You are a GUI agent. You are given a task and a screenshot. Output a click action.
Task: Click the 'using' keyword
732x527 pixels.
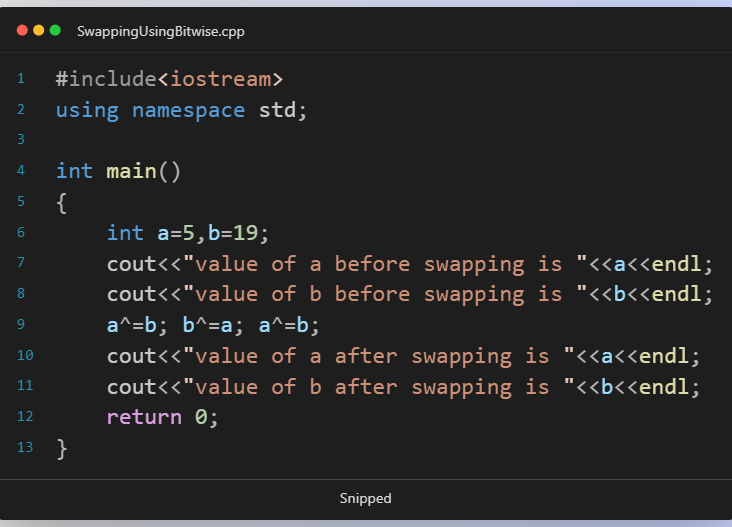(87, 111)
